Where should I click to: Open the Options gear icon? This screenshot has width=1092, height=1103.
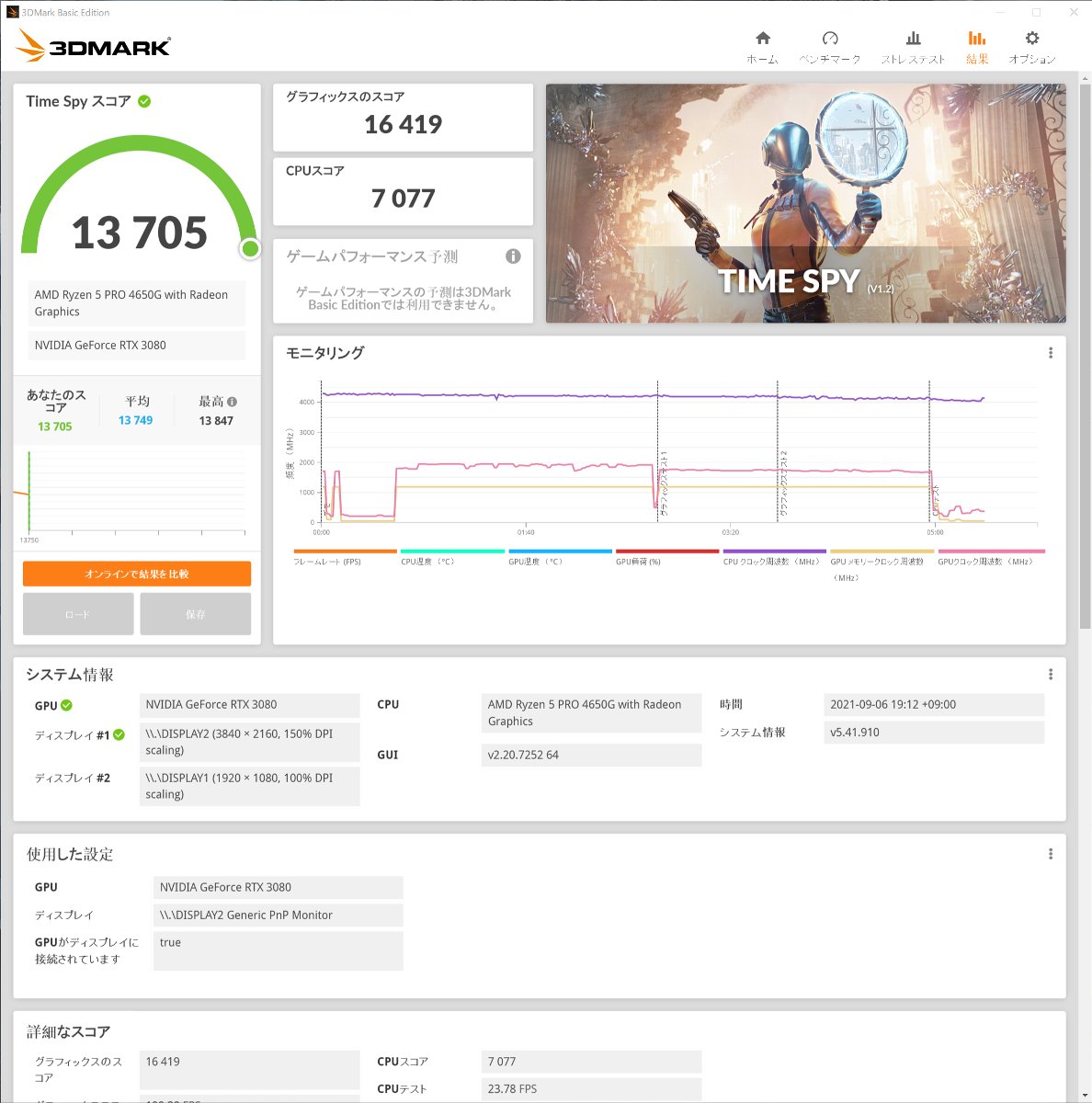coord(1031,39)
